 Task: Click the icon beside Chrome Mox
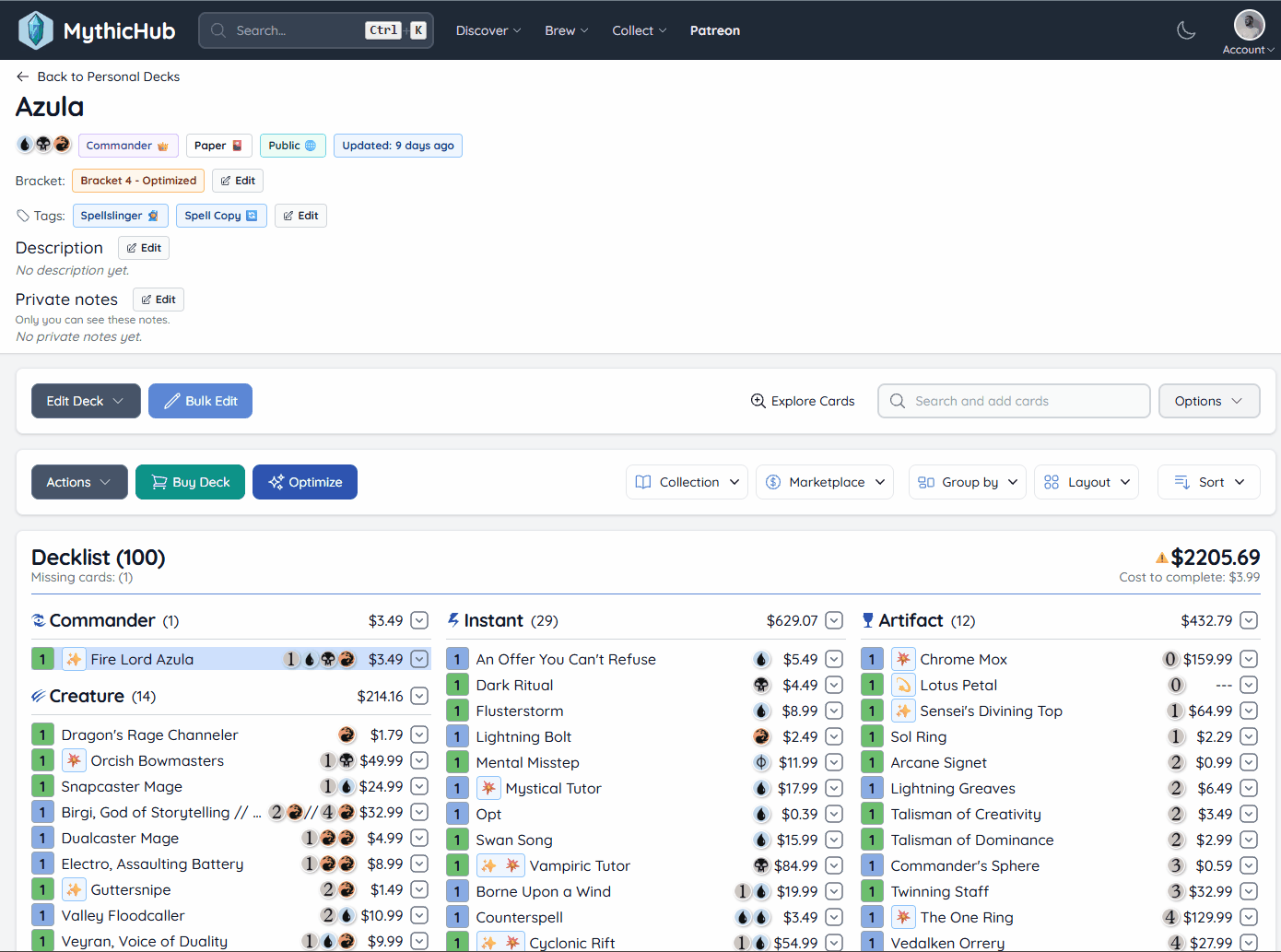[x=903, y=659]
